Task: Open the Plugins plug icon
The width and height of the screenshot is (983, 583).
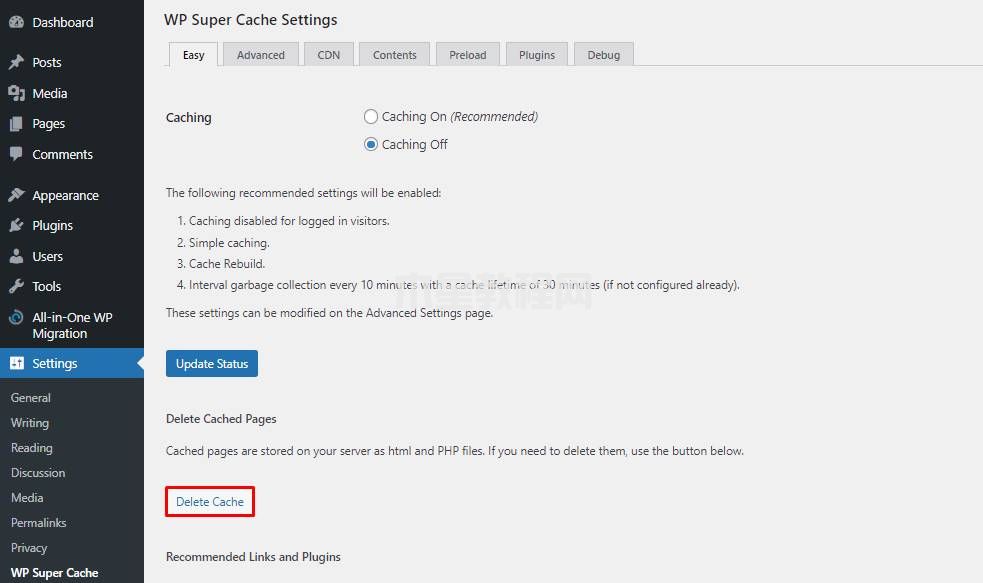Action: point(16,225)
